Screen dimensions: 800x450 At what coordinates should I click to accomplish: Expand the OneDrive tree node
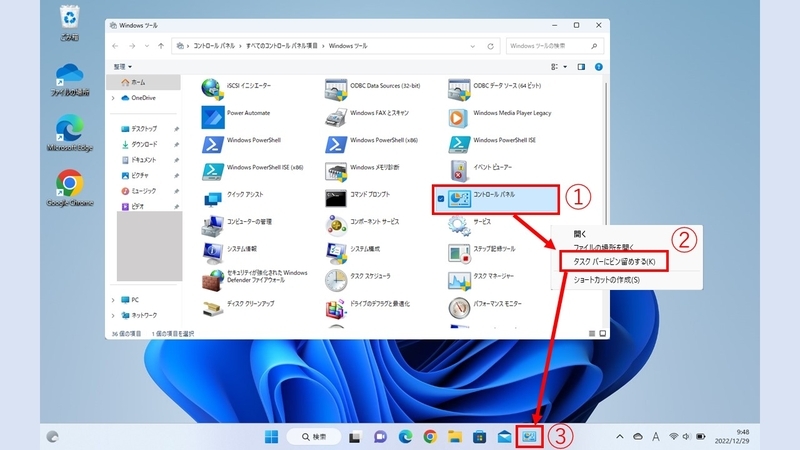coord(113,98)
